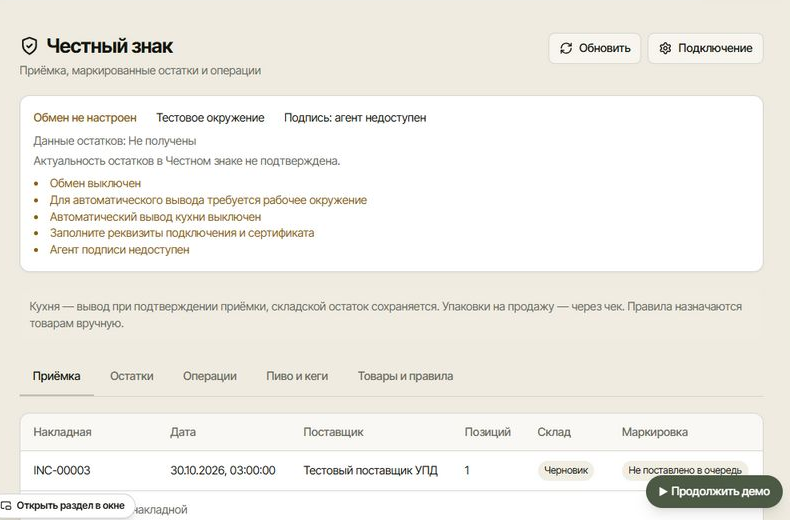790x520 pixels.
Task: Click the Поставщик column header
Action: [x=333, y=432]
